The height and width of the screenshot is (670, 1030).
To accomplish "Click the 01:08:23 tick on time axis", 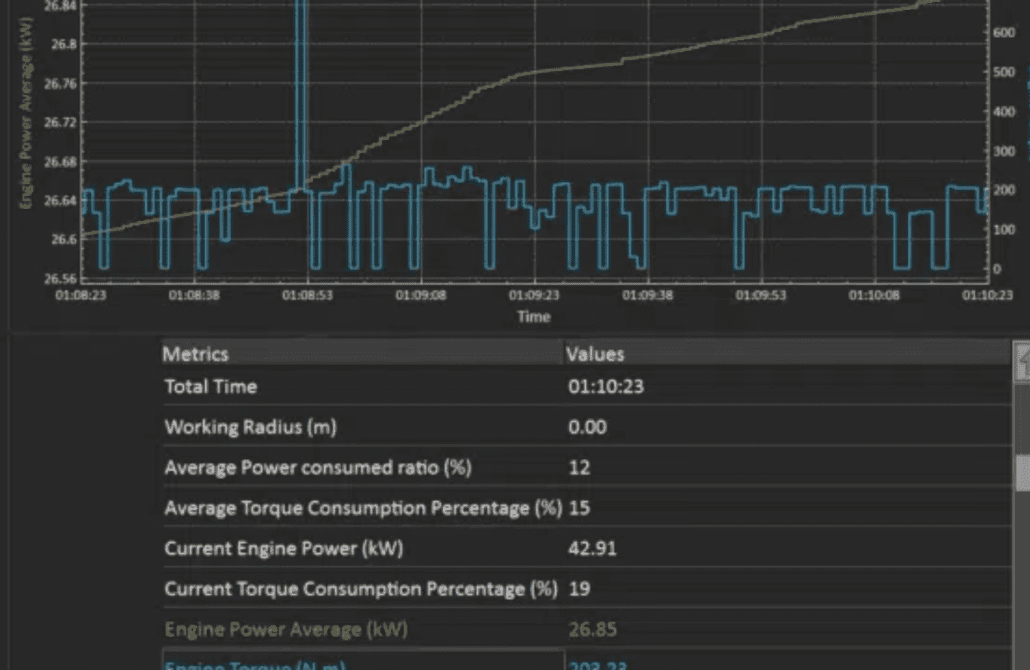I will (82, 297).
